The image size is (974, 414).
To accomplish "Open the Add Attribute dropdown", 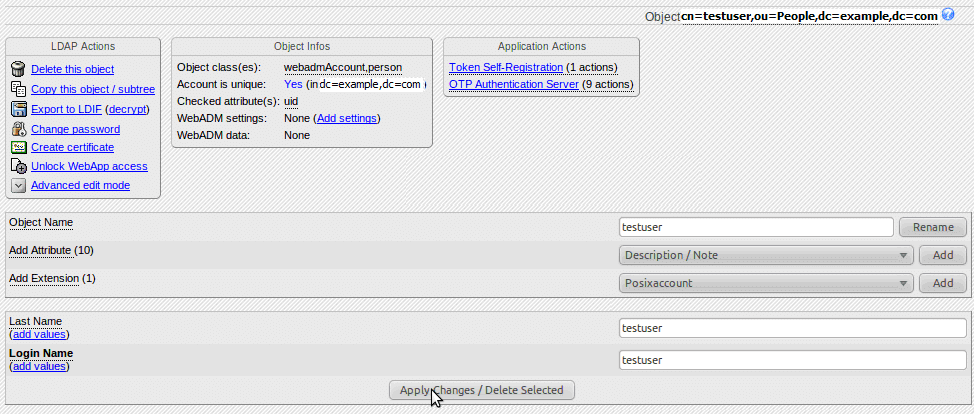I will tap(766, 255).
